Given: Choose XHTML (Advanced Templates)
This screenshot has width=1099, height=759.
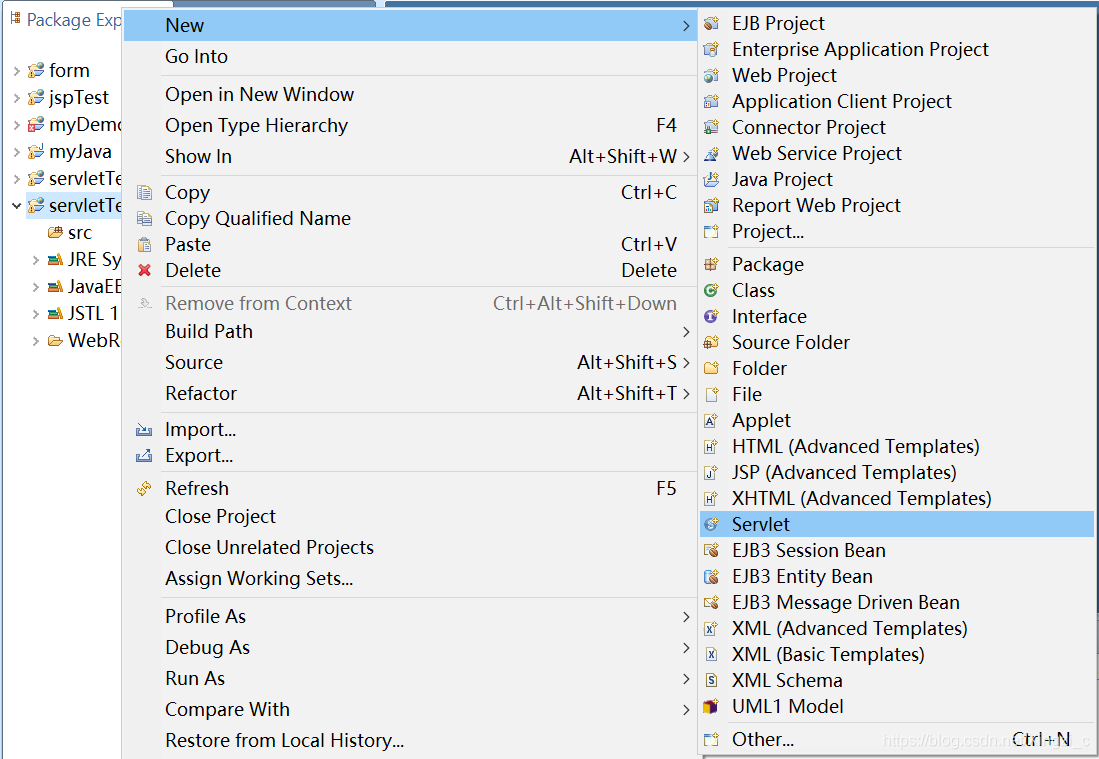Looking at the screenshot, I should coord(896,498).
